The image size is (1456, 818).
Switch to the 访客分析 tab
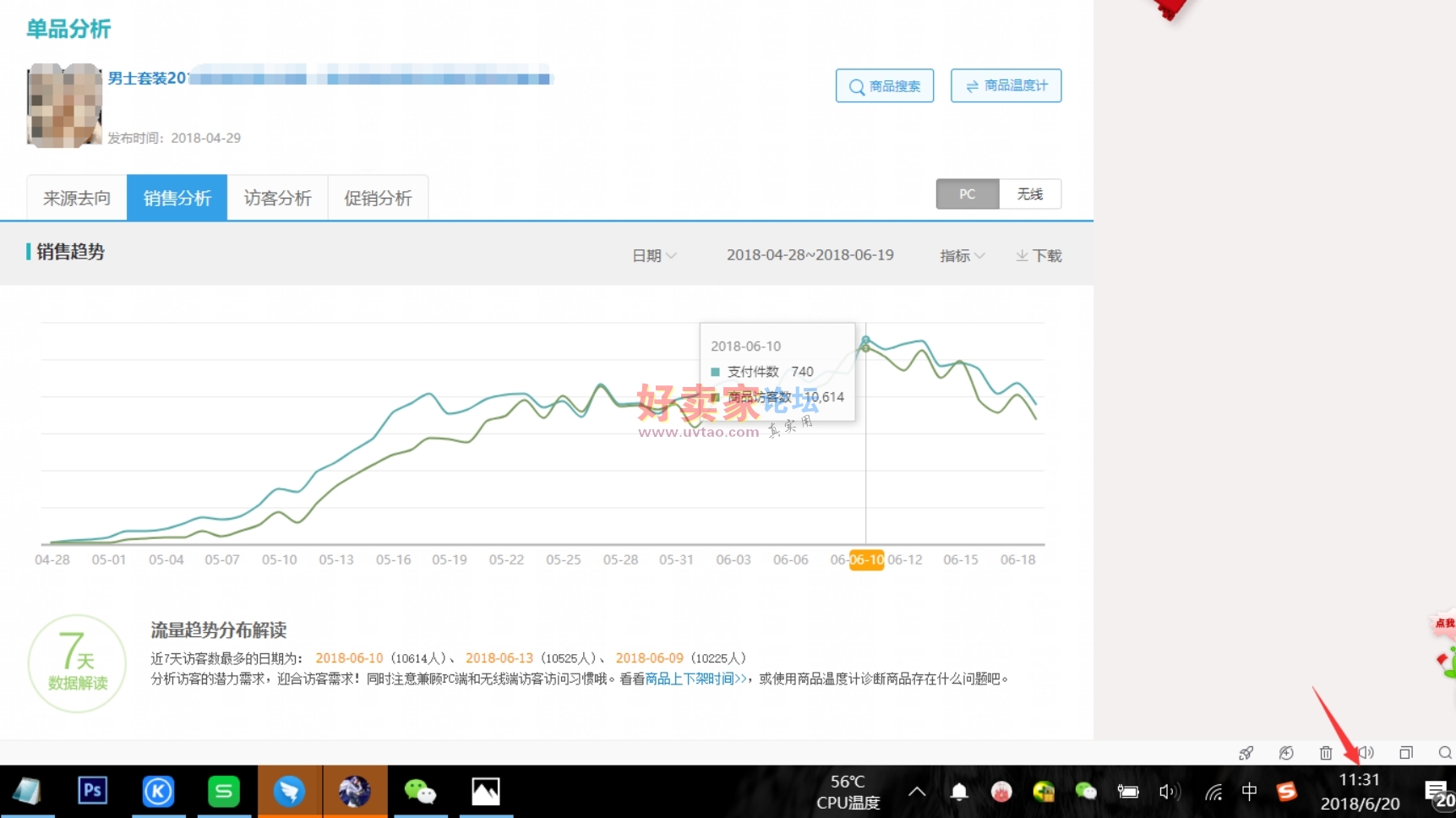(x=277, y=199)
